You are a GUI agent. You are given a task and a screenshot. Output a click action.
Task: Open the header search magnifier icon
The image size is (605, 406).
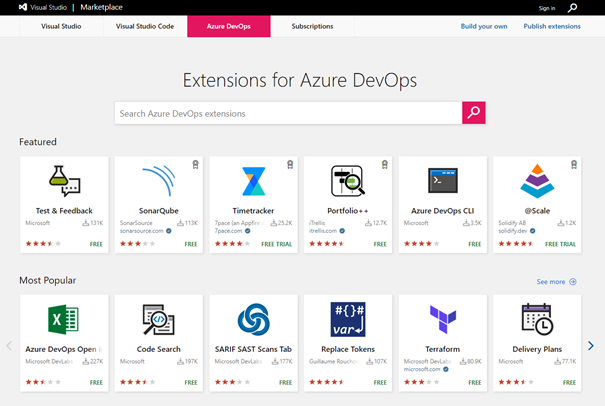pos(573,7)
